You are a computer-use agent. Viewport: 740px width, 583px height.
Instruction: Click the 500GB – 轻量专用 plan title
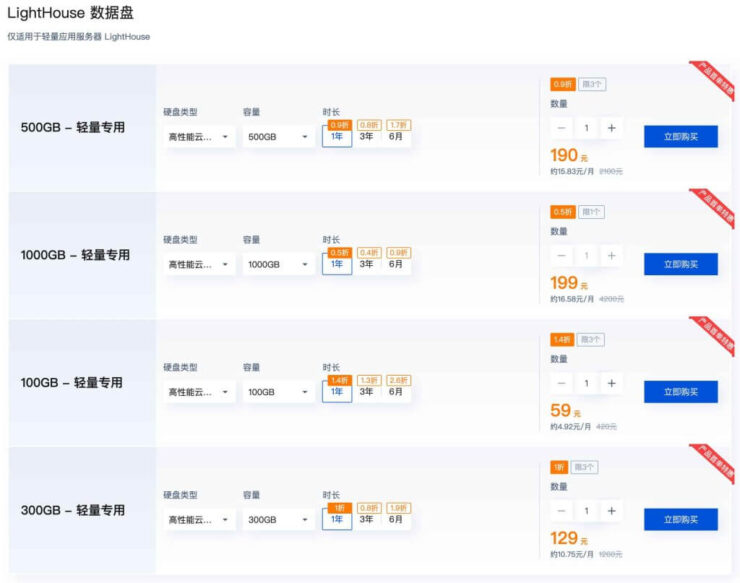(x=73, y=127)
